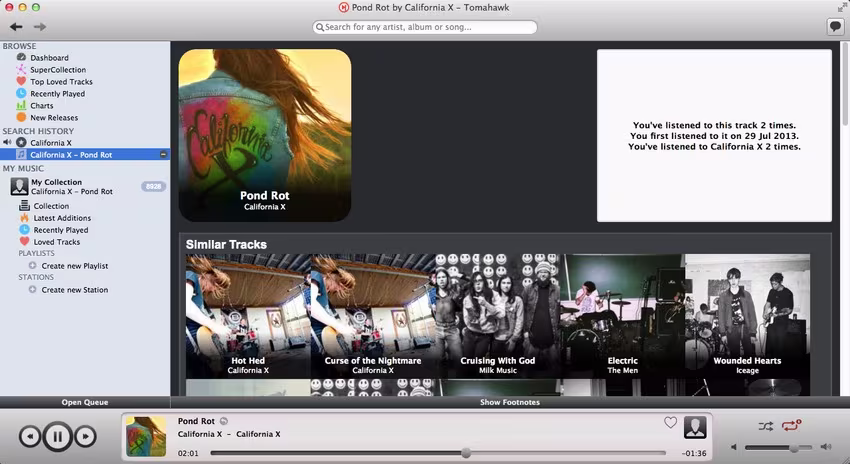850x464 pixels.
Task: Mute volume with the small speaker icon
Action: pos(733,447)
